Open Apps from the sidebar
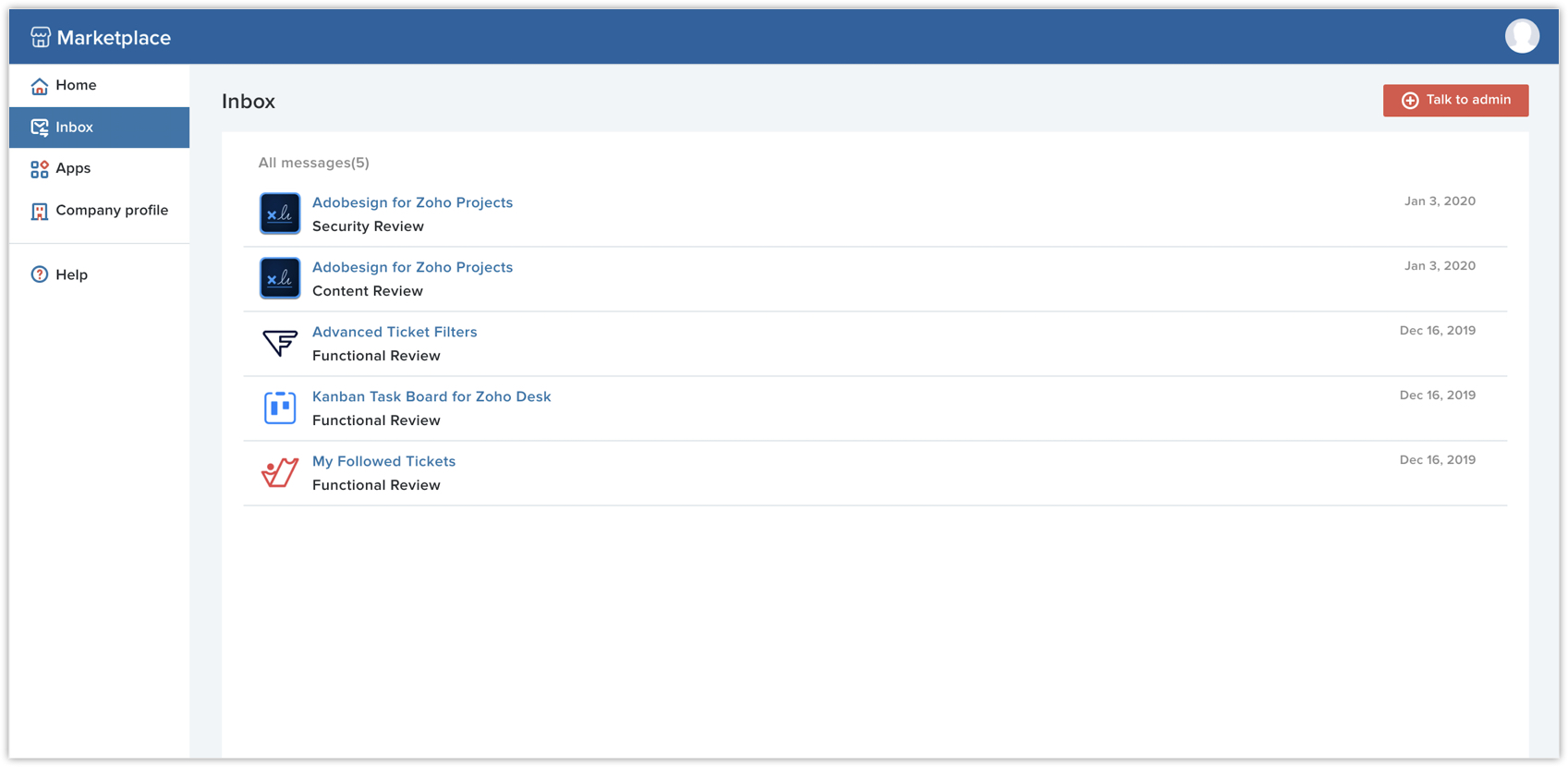 coord(99,168)
